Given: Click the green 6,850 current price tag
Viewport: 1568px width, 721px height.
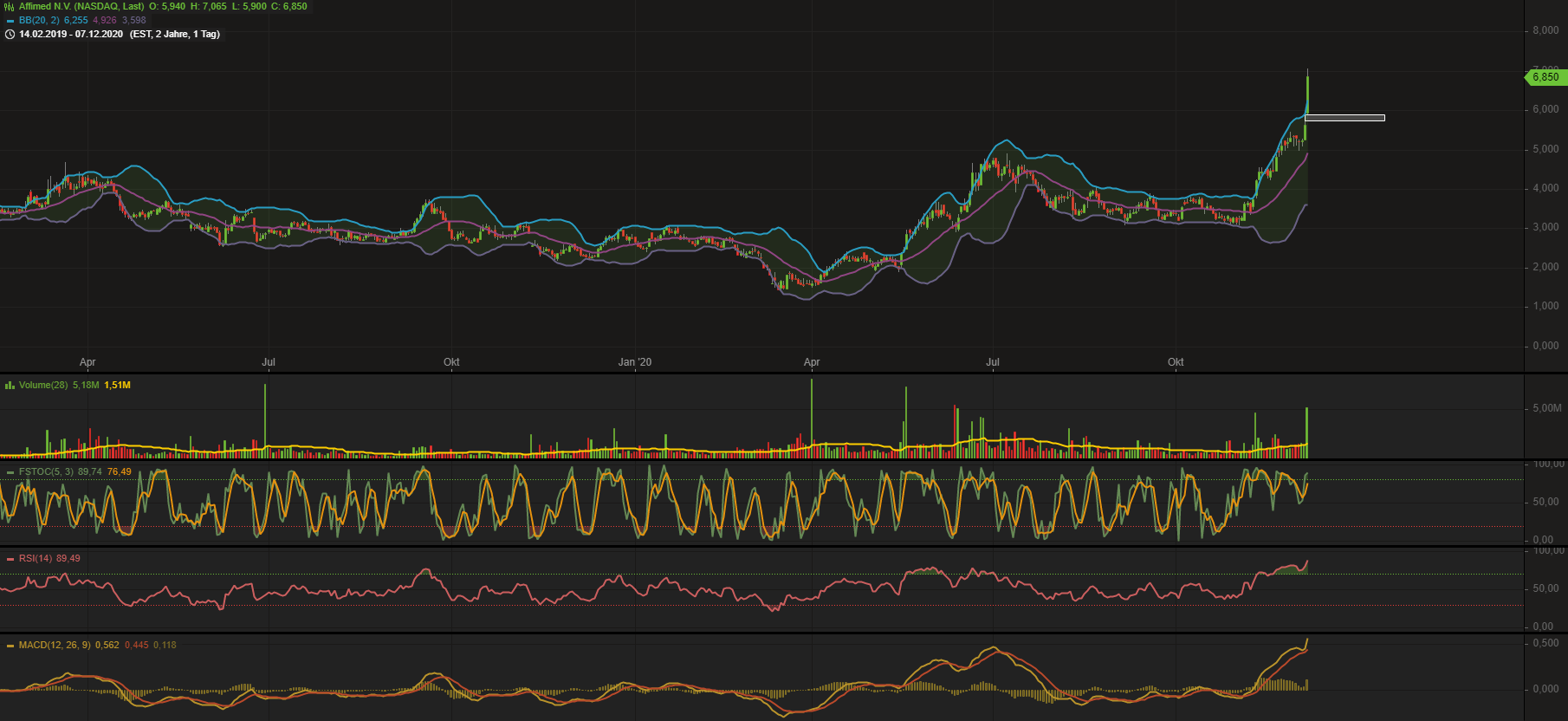Looking at the screenshot, I should 1545,77.
